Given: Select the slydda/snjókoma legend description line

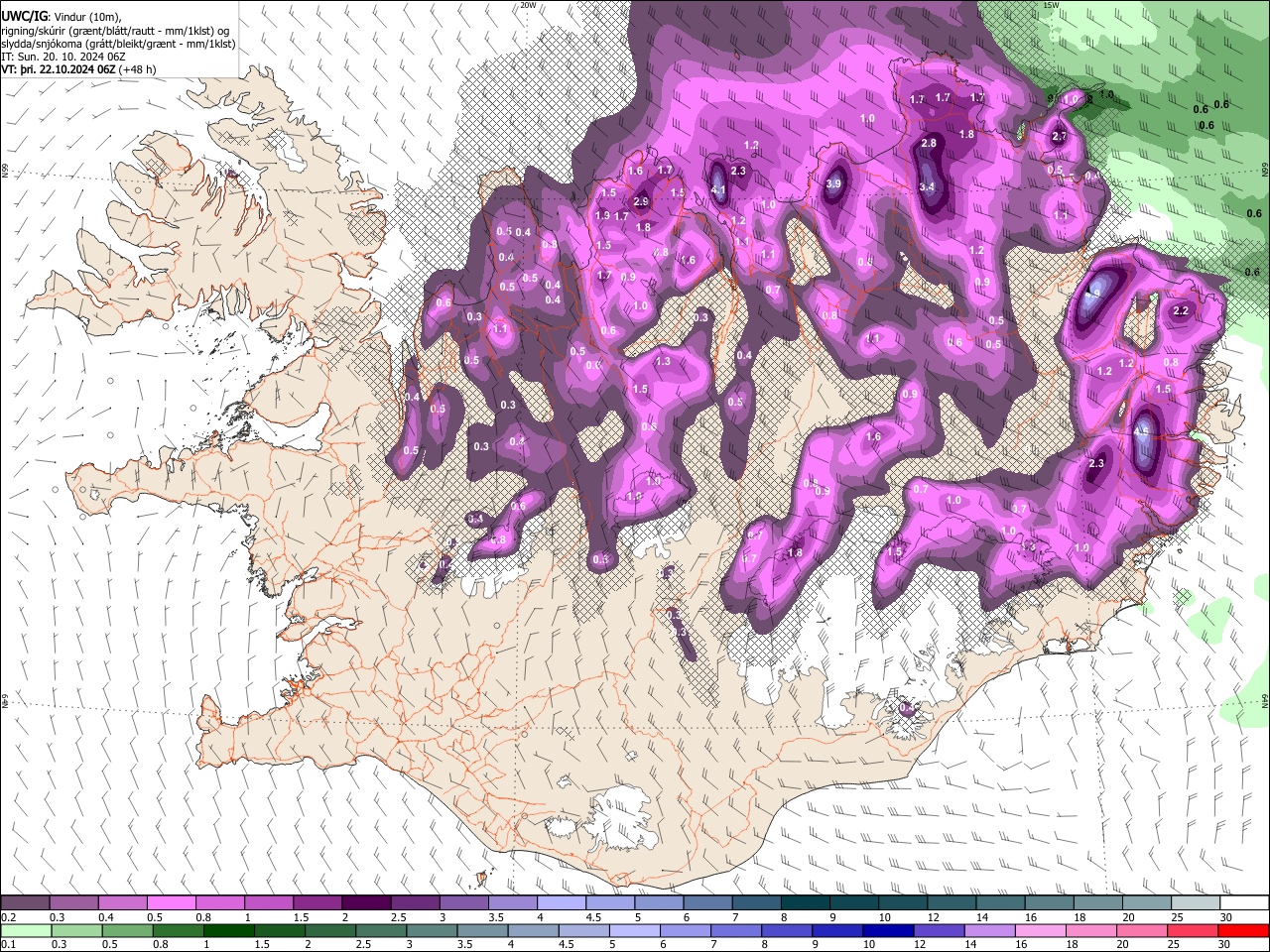Looking at the screenshot, I should coord(118,44).
